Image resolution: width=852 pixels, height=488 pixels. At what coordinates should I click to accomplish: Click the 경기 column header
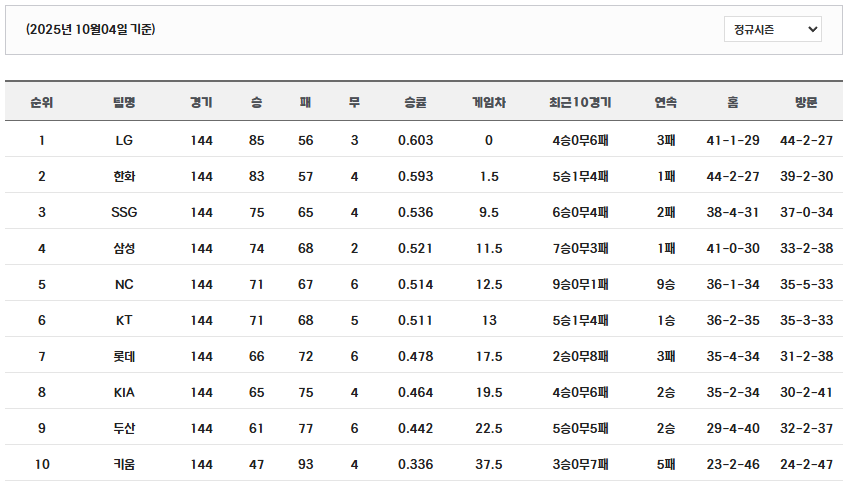tap(201, 102)
